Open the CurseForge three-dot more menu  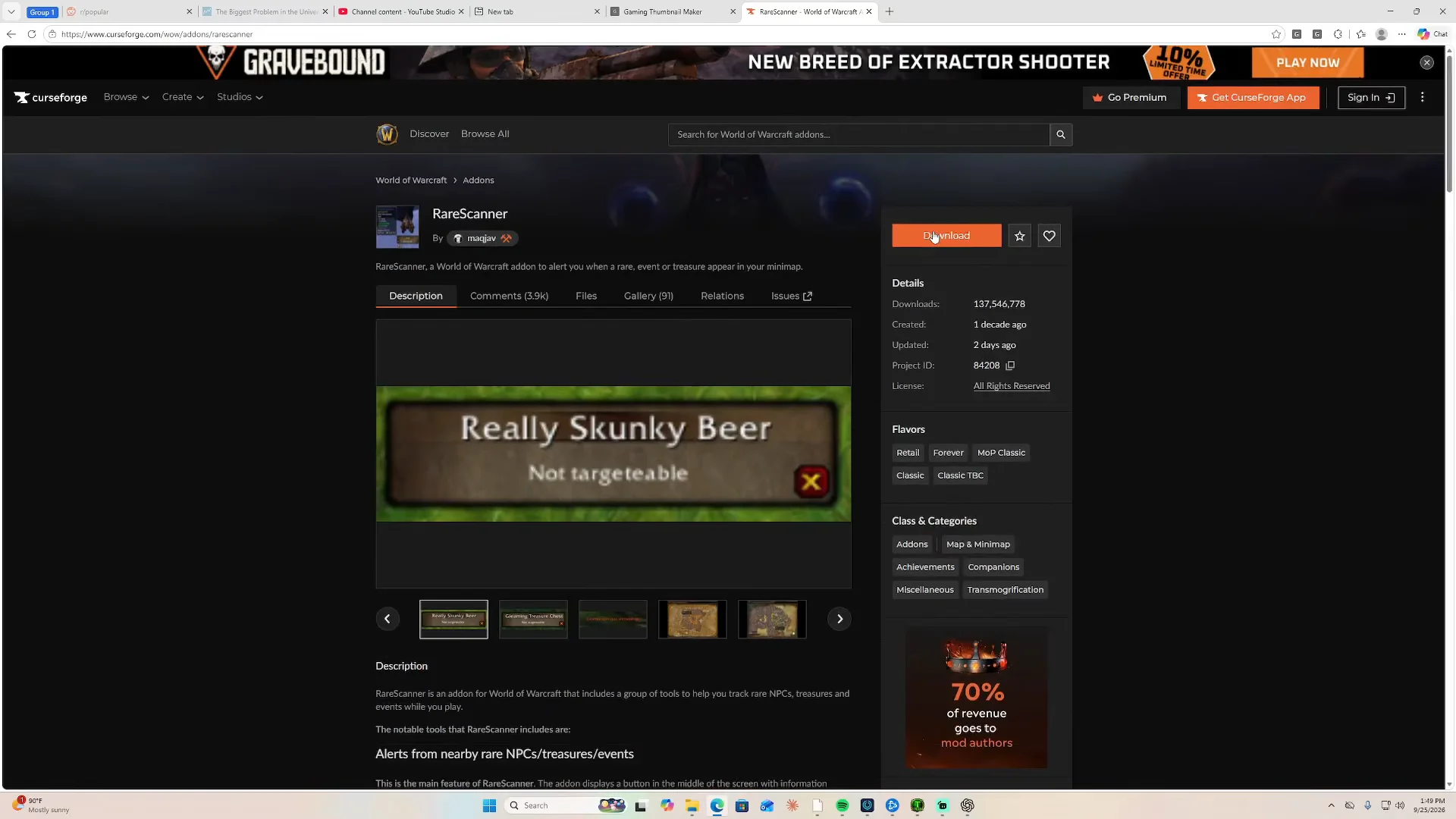tap(1423, 97)
